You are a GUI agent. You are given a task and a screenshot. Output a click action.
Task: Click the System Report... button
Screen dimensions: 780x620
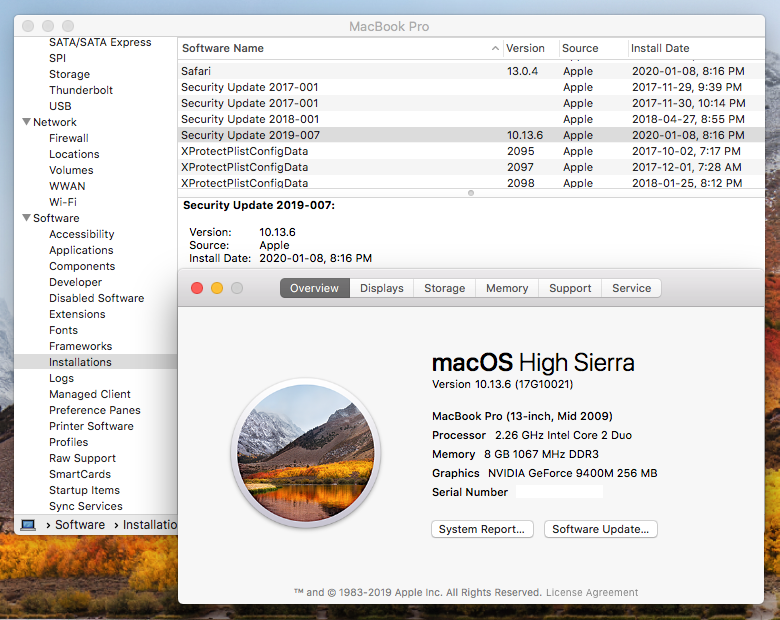[x=482, y=529]
